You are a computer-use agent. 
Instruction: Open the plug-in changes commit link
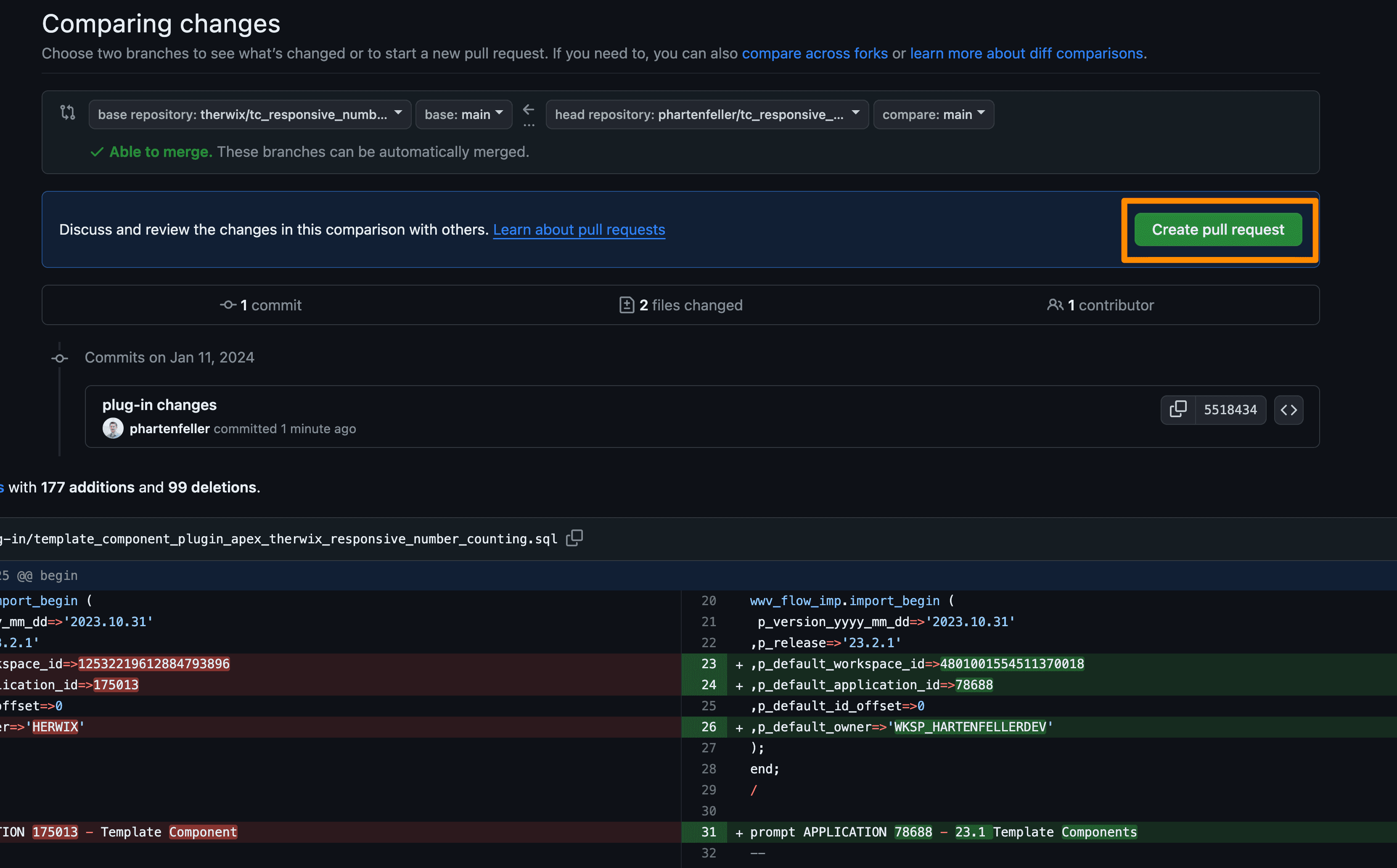pyautogui.click(x=159, y=404)
